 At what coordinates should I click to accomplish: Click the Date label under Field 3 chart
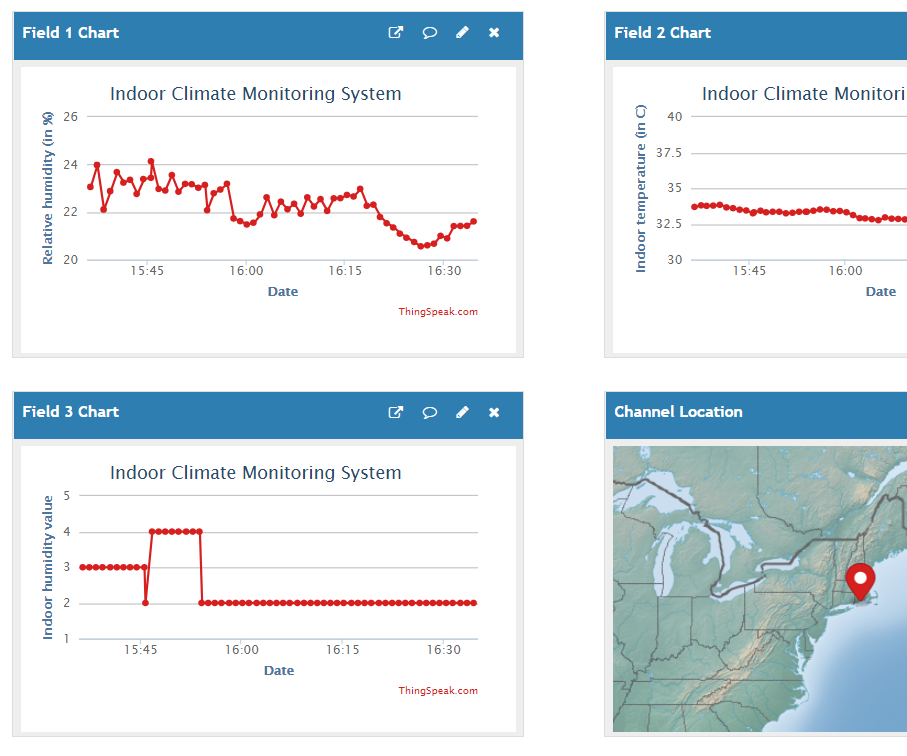coord(279,670)
